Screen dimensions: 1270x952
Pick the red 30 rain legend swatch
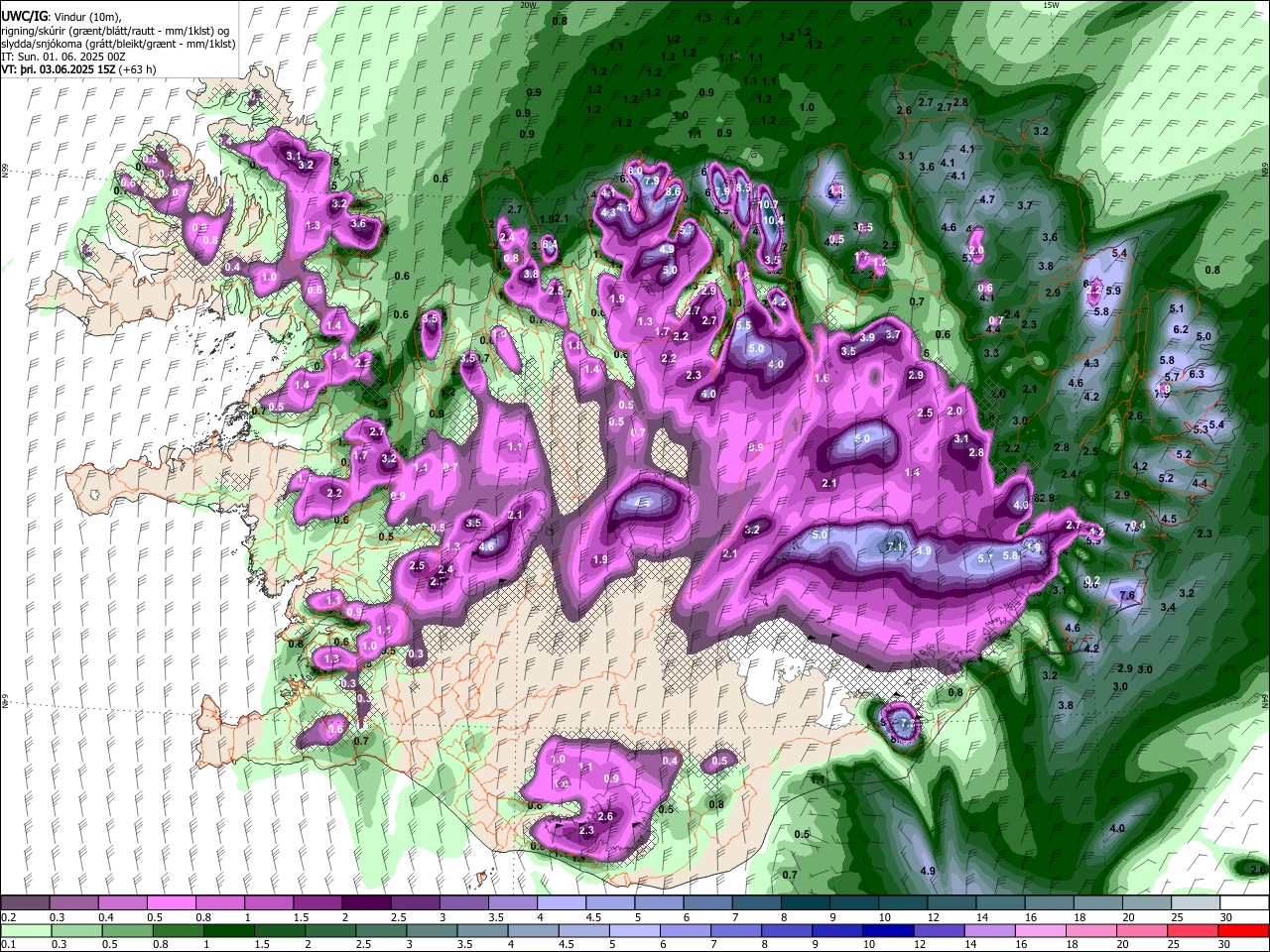click(1244, 930)
